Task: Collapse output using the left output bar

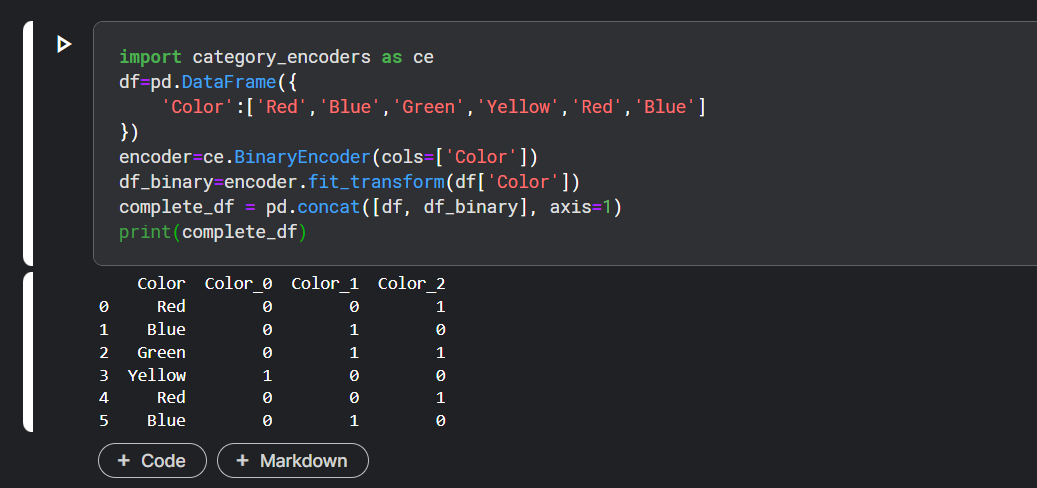Action: coord(28,351)
